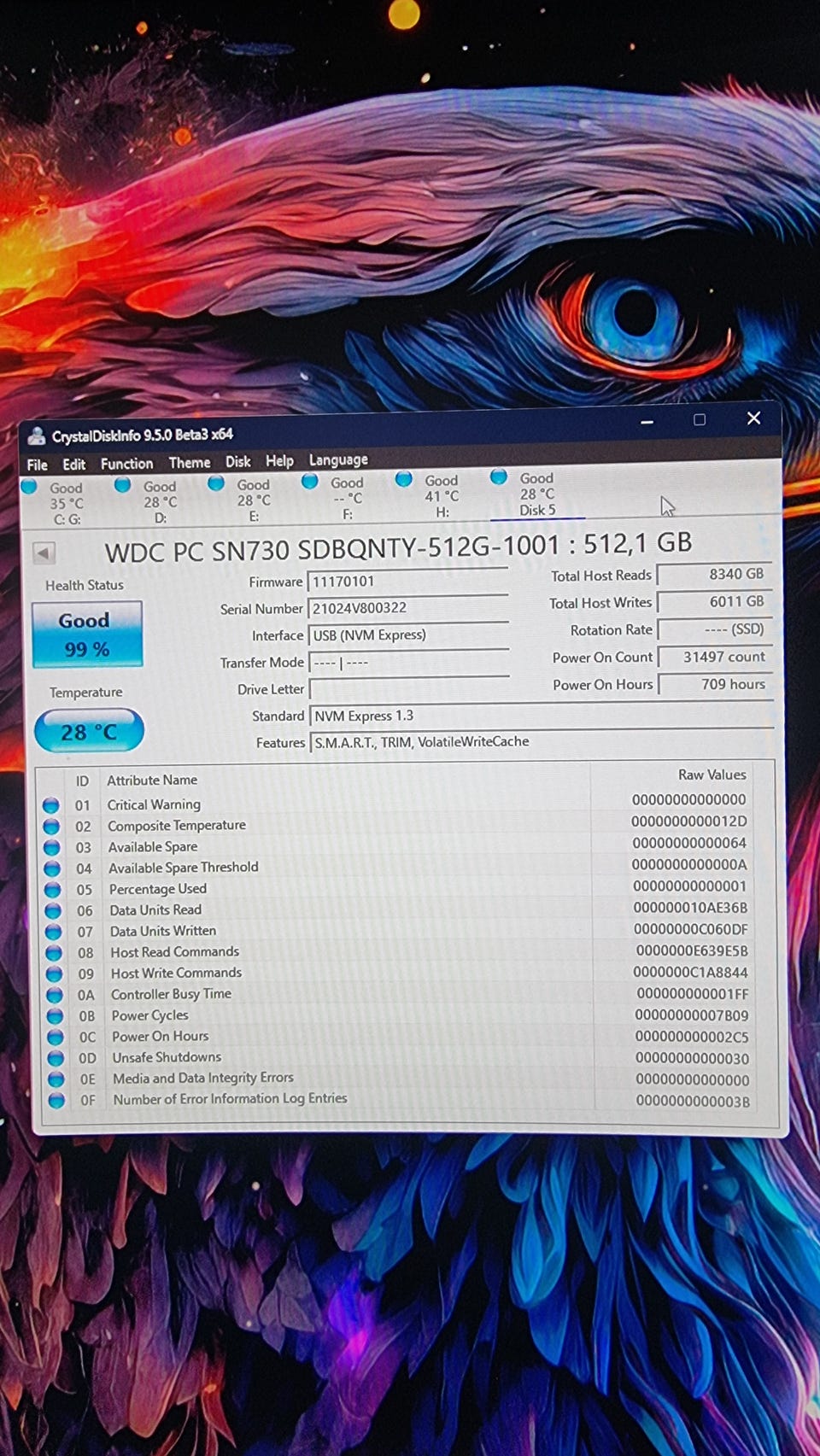Screen dimensions: 820x1456
Task: Expand the Theme menu
Action: tap(189, 463)
